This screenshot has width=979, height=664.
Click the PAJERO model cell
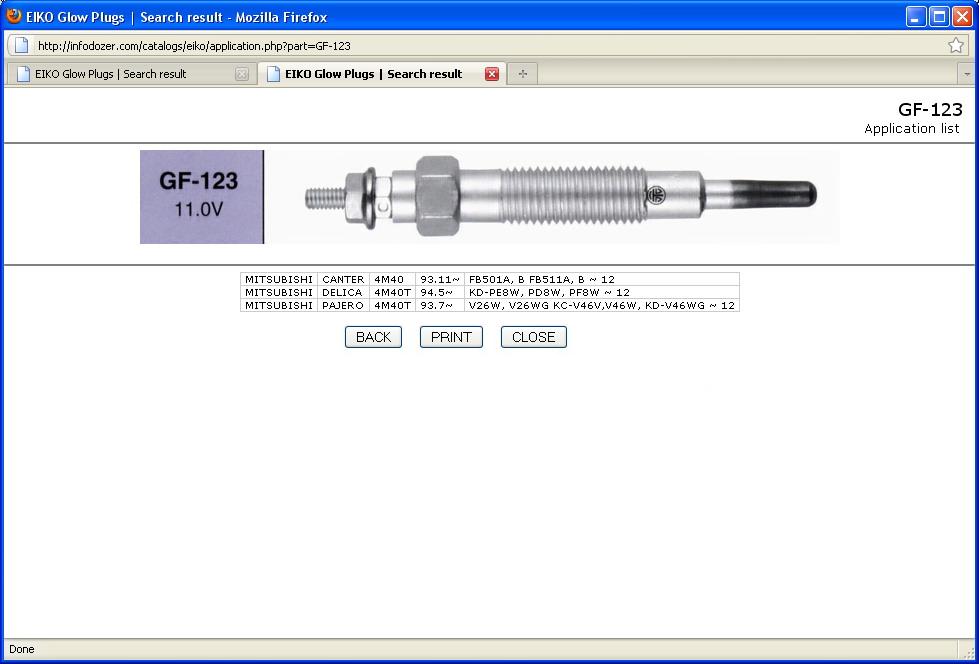(343, 305)
